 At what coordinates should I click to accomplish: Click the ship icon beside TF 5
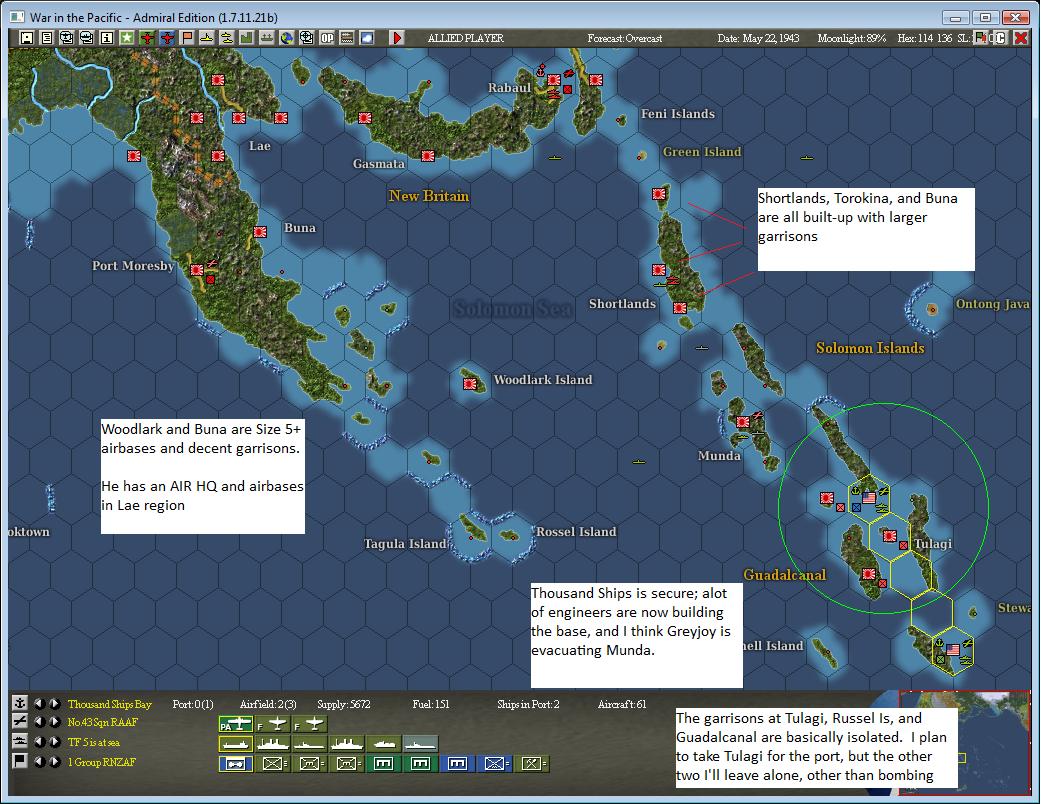click(x=20, y=742)
